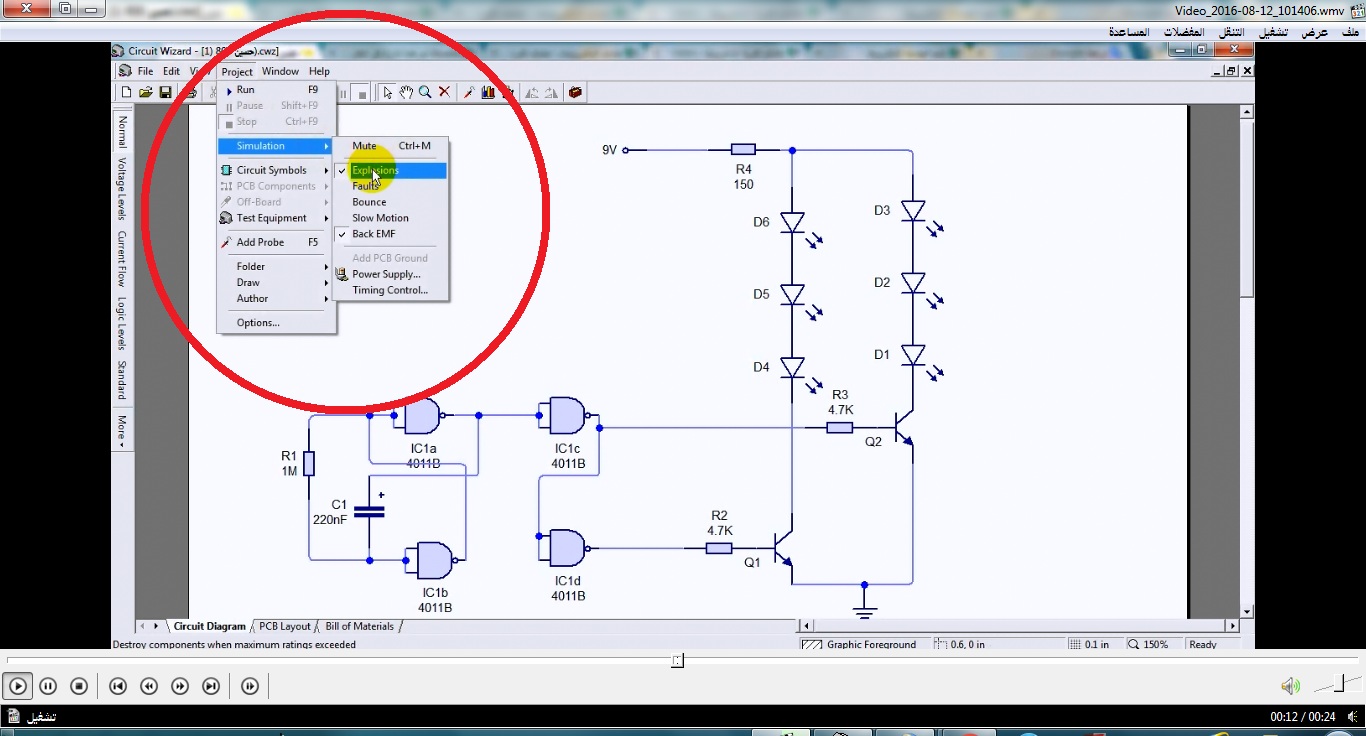This screenshot has width=1366, height=736.
Task: Click the media player Play button
Action: (18, 686)
